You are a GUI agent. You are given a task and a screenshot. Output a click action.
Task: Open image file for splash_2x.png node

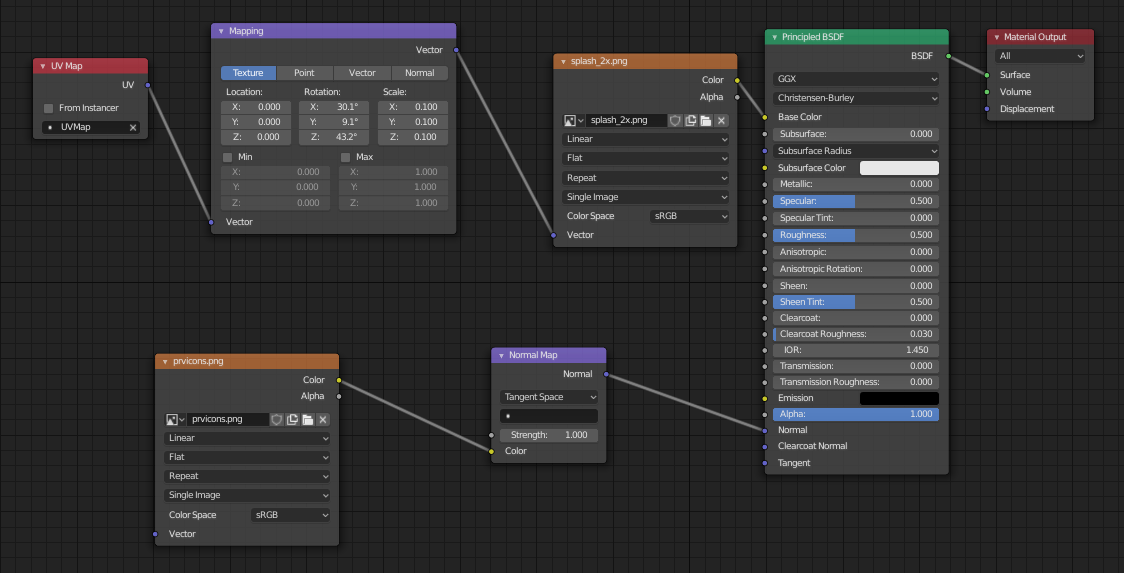(x=706, y=120)
